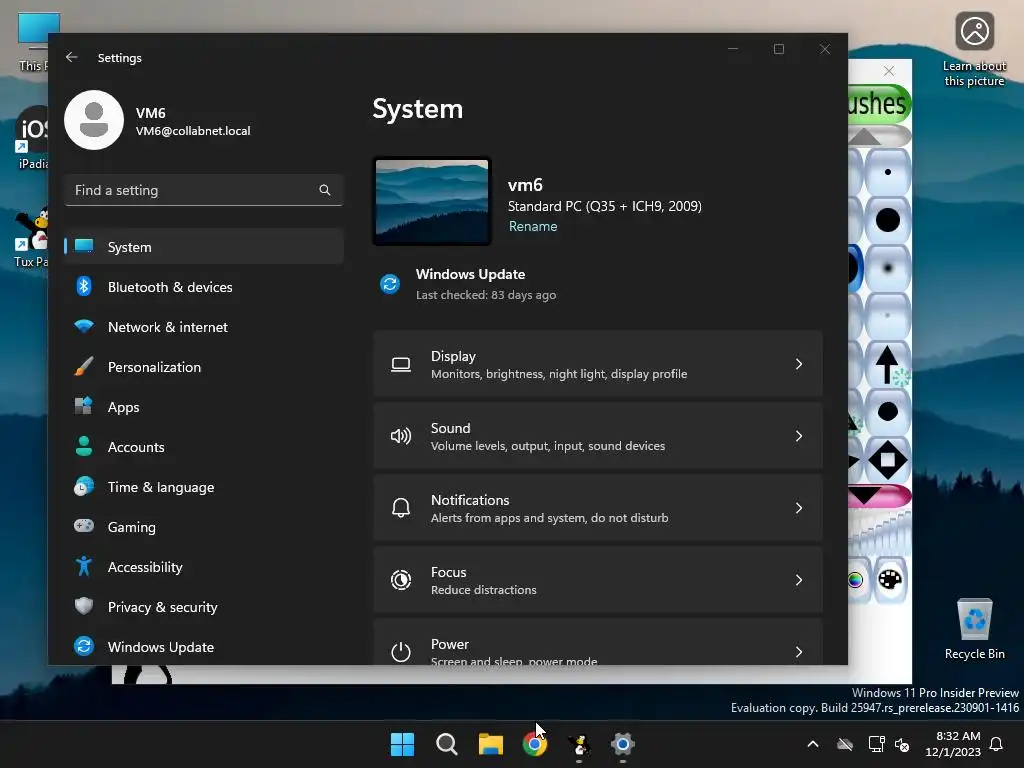Click the Bluetooth icon in sidebar
This screenshot has height=768, width=1024.
click(84, 286)
